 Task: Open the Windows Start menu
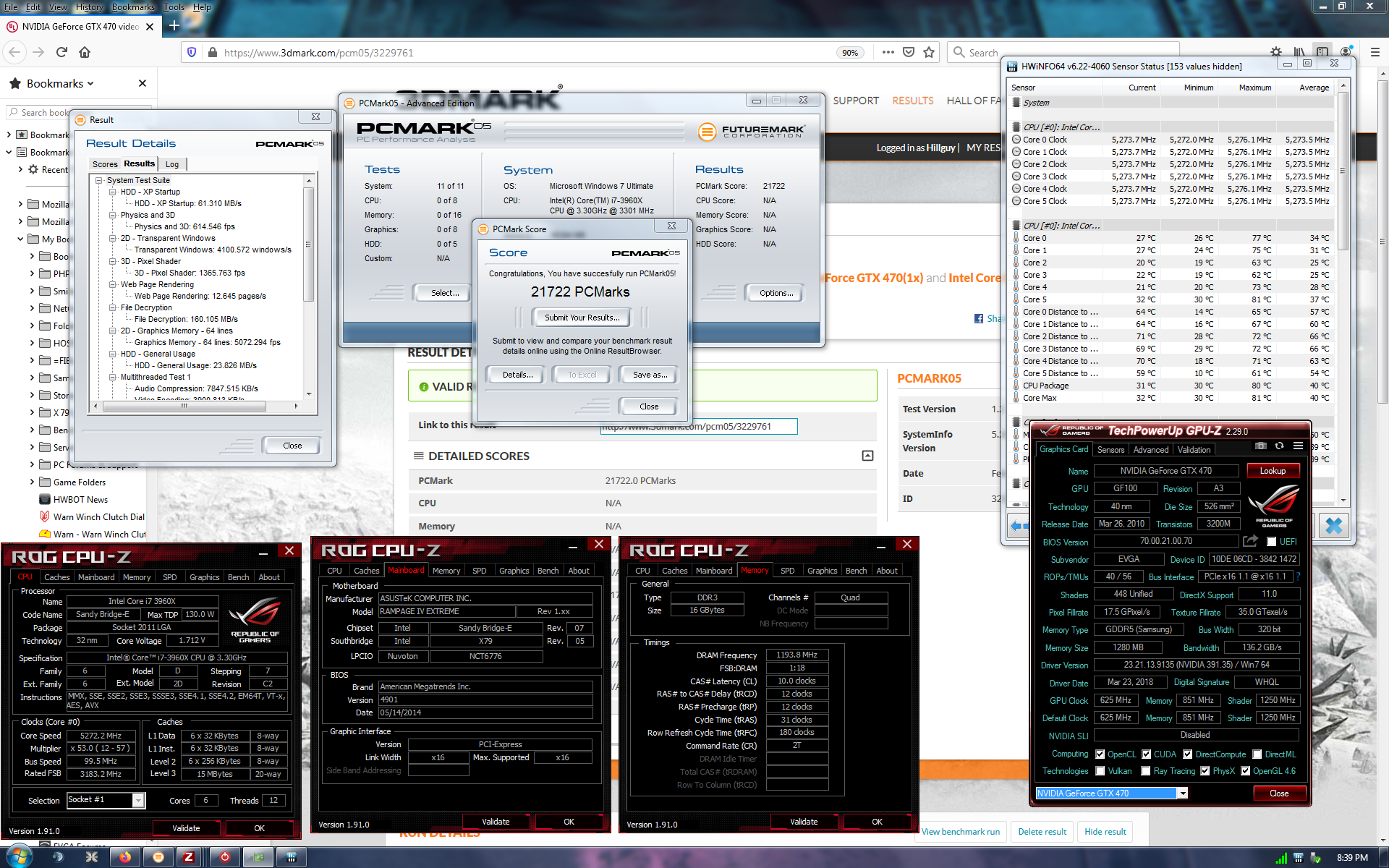[x=18, y=857]
